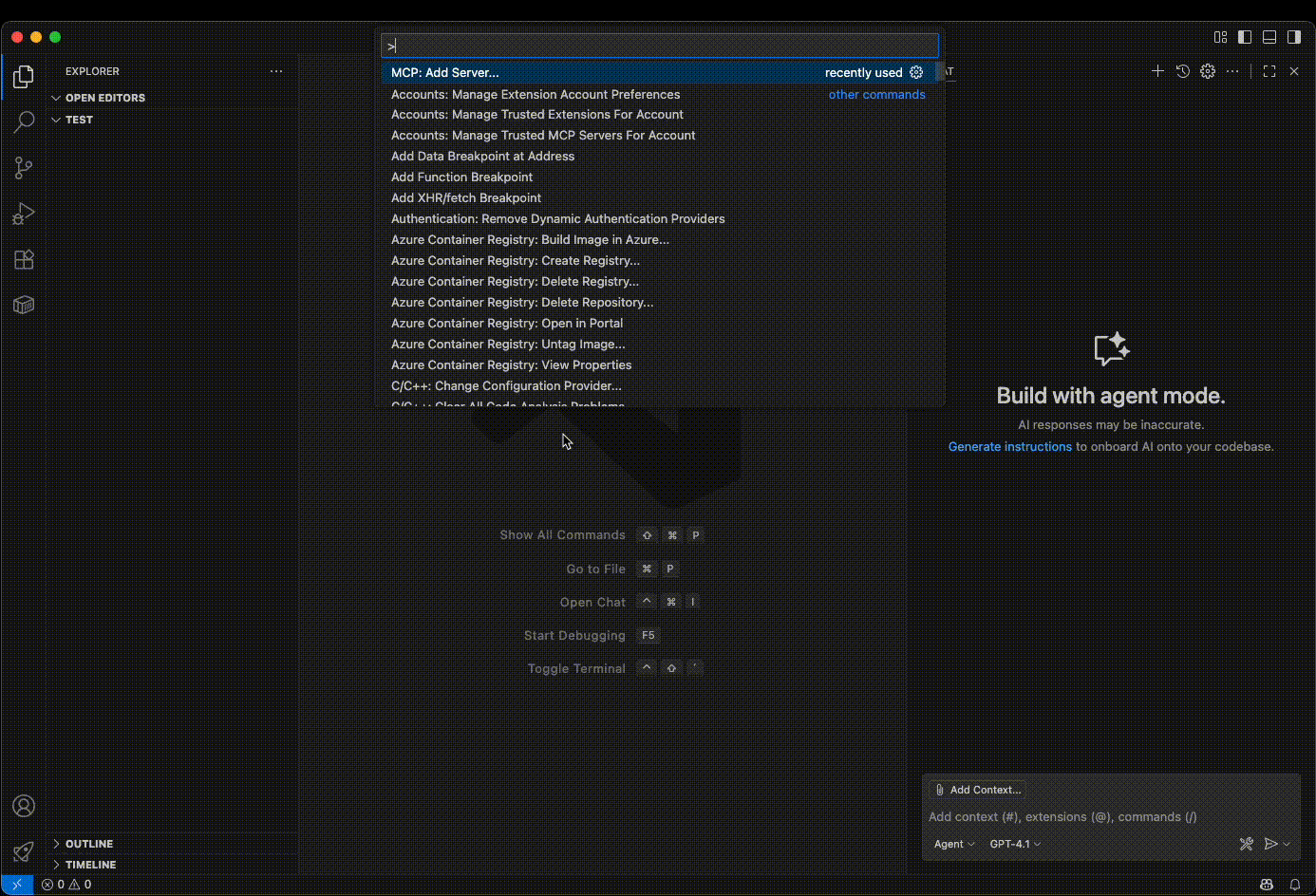1316x896 pixels.
Task: Choose Azure Container Registry: Delete Repository
Action: coord(659,303)
